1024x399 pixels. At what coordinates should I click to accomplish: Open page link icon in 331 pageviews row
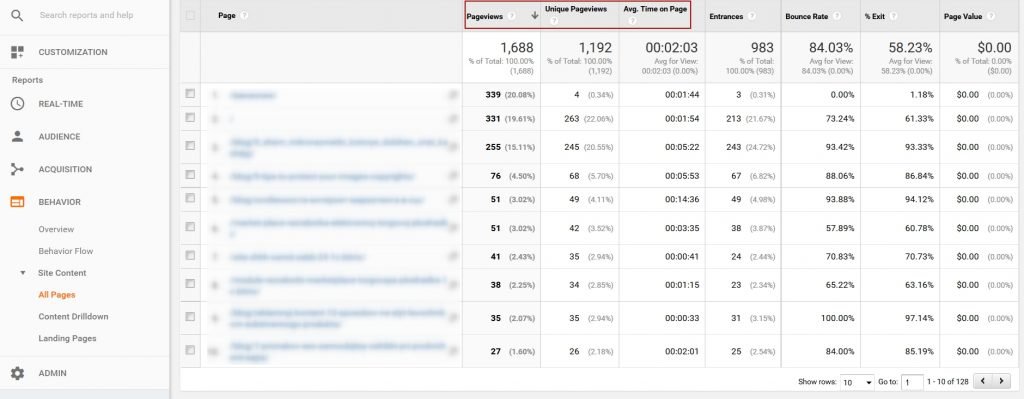452,119
